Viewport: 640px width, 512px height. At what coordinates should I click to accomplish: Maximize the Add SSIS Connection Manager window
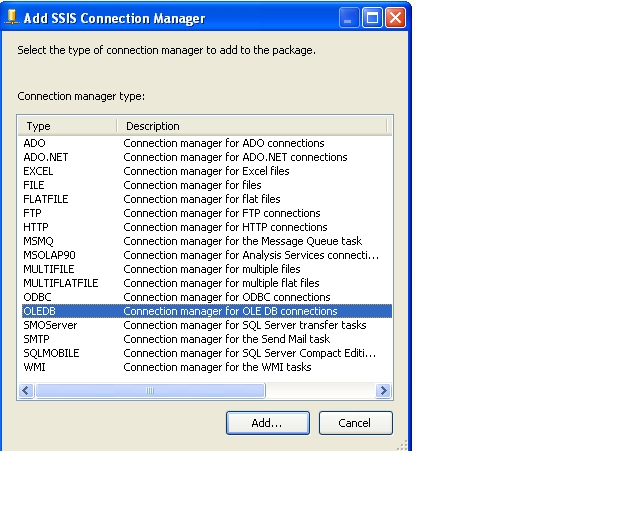coord(372,18)
